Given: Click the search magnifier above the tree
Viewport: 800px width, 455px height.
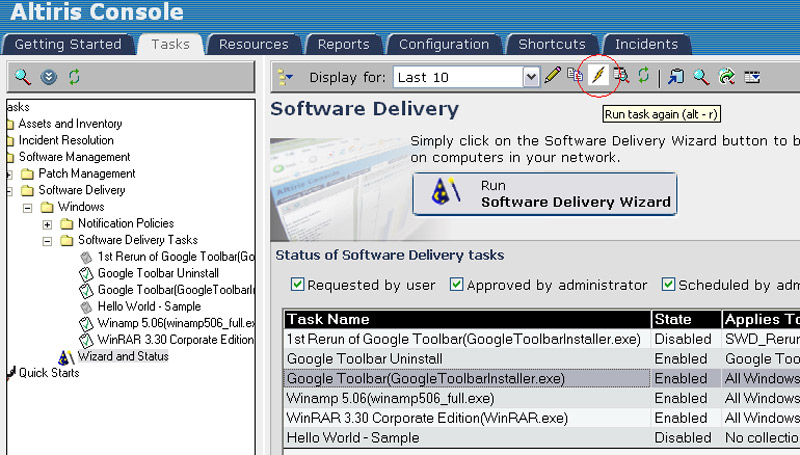Looking at the screenshot, I should tap(22, 77).
